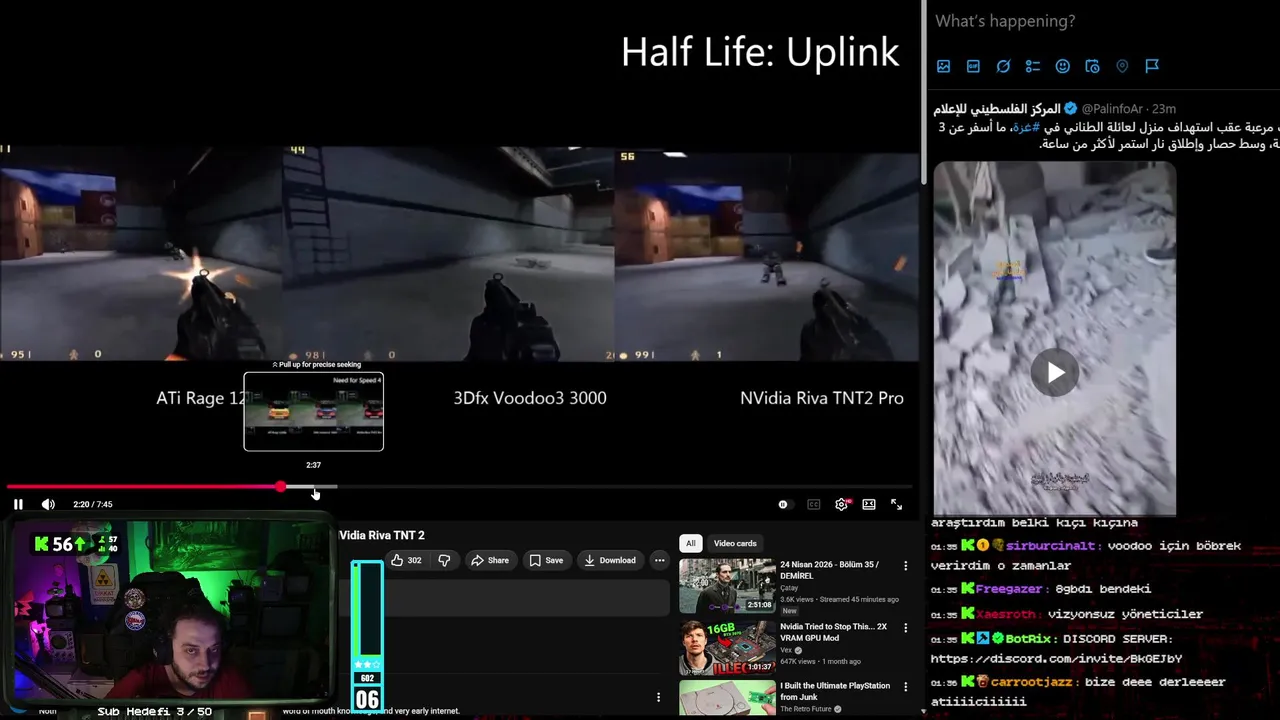
Task: Open options menu for Nvidia Tried video
Action: pos(906,628)
